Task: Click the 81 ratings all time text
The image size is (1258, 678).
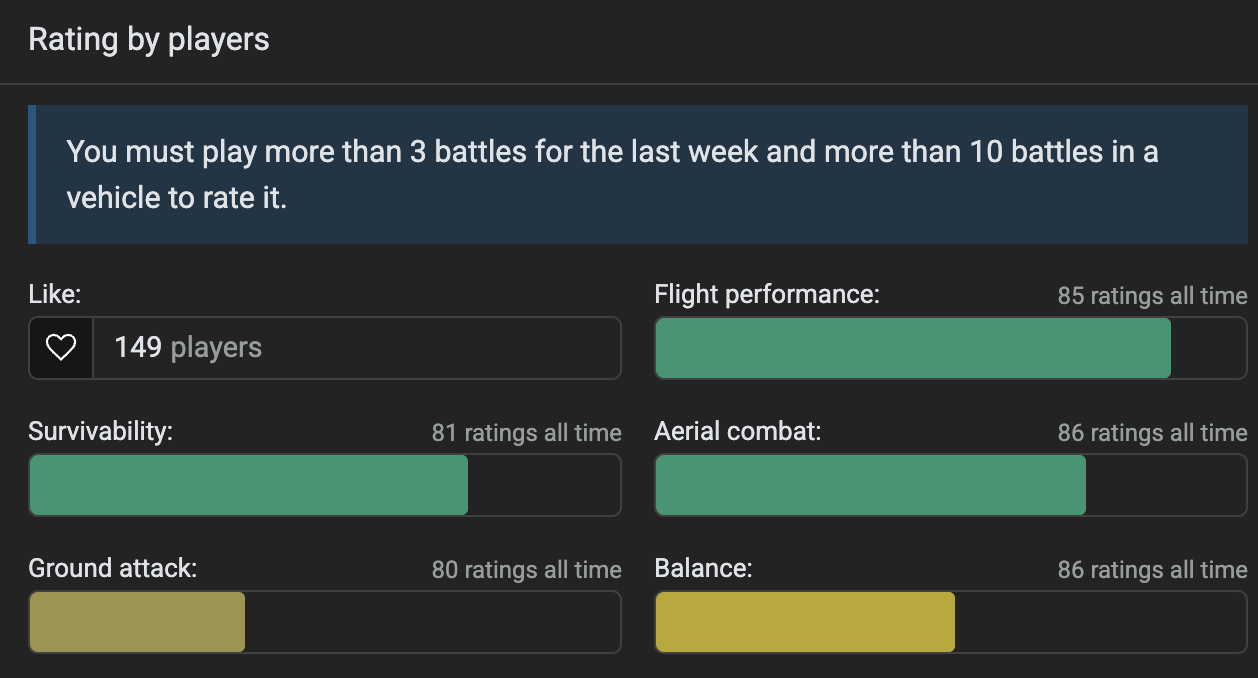Action: [526, 433]
